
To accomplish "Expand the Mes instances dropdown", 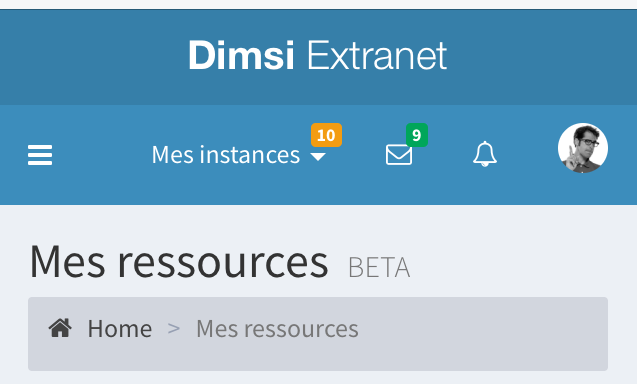I will click(239, 155).
